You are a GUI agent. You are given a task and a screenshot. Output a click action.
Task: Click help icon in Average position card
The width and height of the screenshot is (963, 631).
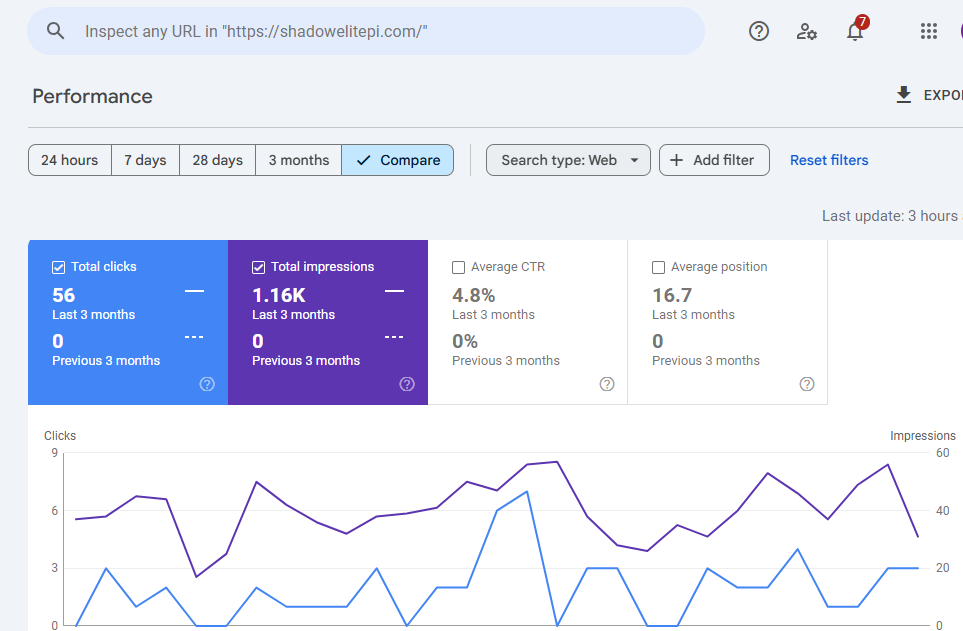[807, 384]
